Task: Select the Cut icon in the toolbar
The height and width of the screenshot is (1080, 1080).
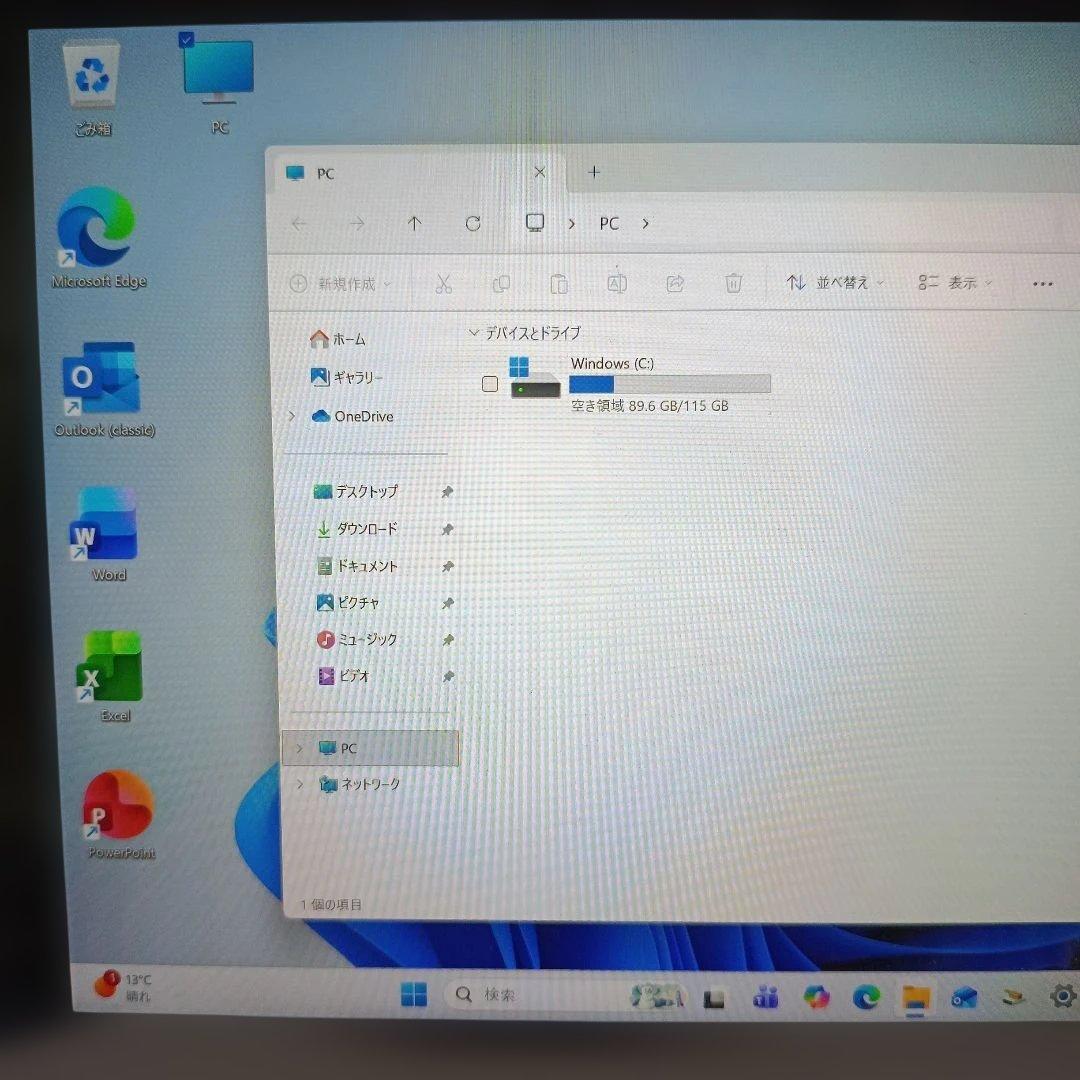Action: pos(443,283)
